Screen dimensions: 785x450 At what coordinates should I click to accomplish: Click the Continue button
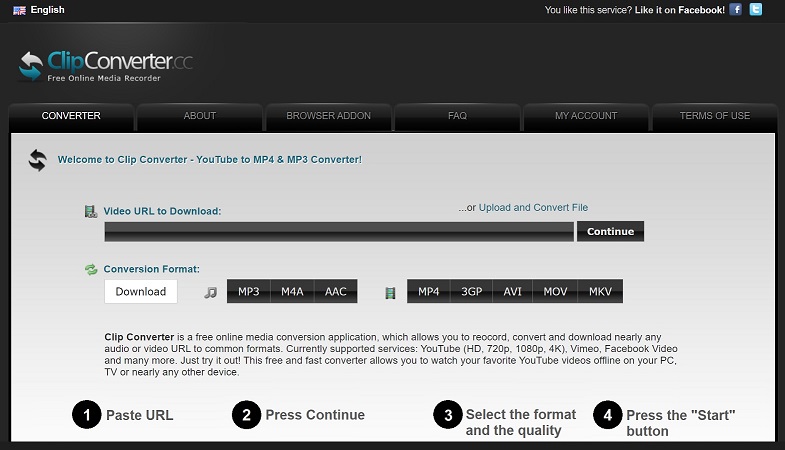pos(610,232)
